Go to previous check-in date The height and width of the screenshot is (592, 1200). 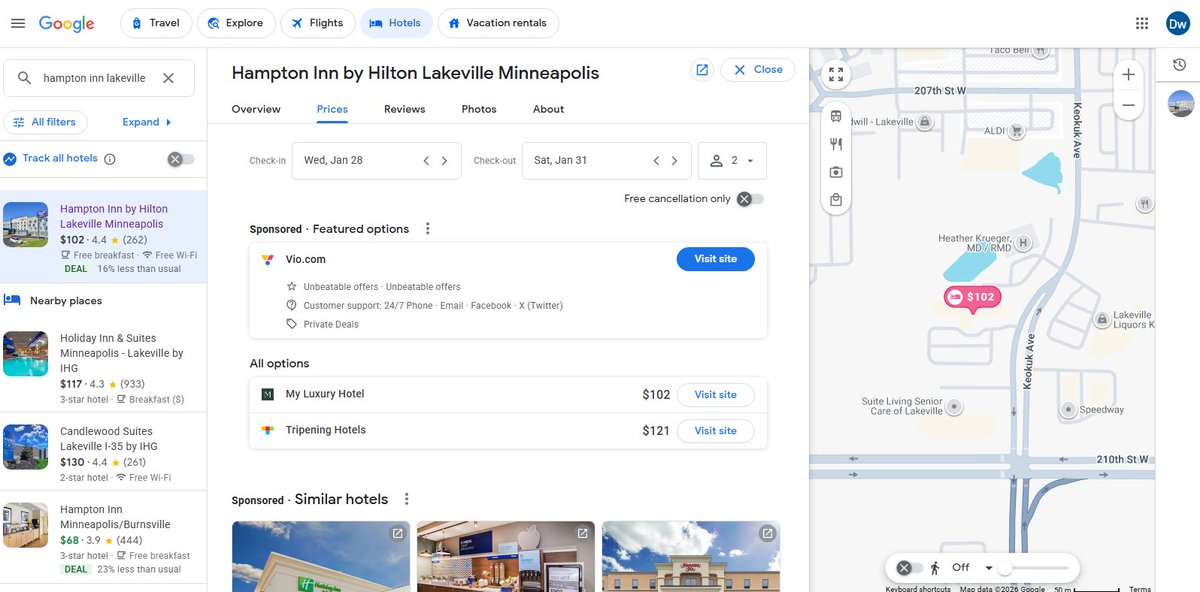(x=426, y=161)
